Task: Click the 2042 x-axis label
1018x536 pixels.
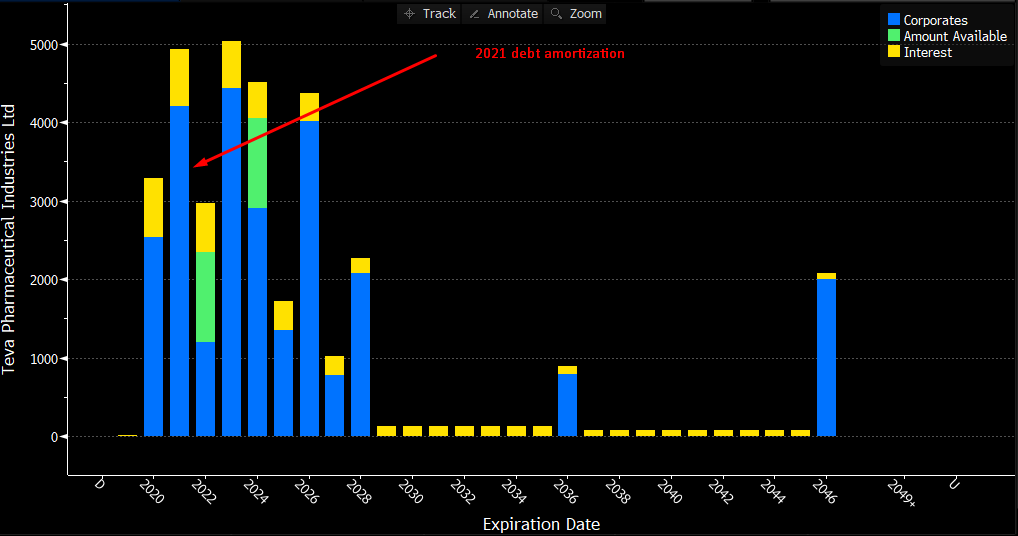Action: click(x=721, y=491)
